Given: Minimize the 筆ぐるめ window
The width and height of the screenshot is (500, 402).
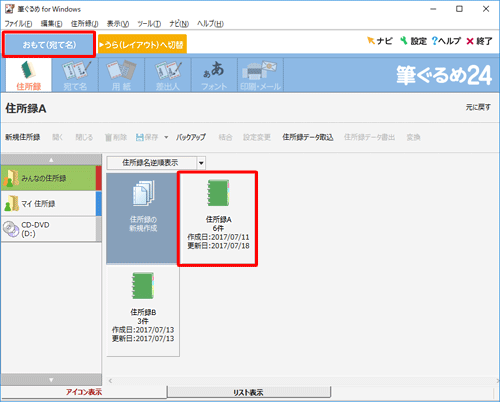Looking at the screenshot, I should point(433,9).
